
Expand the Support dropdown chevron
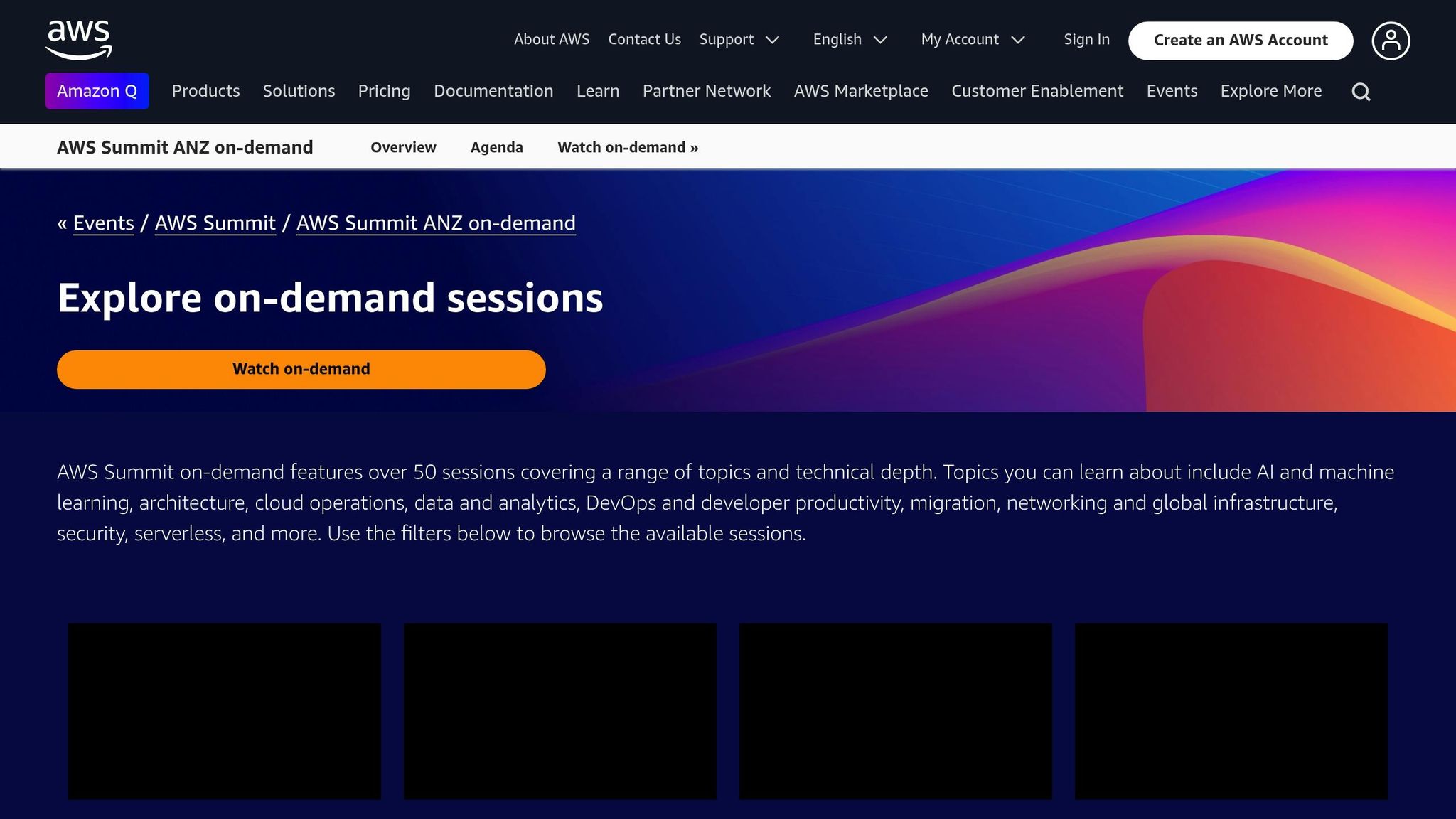[x=772, y=40]
